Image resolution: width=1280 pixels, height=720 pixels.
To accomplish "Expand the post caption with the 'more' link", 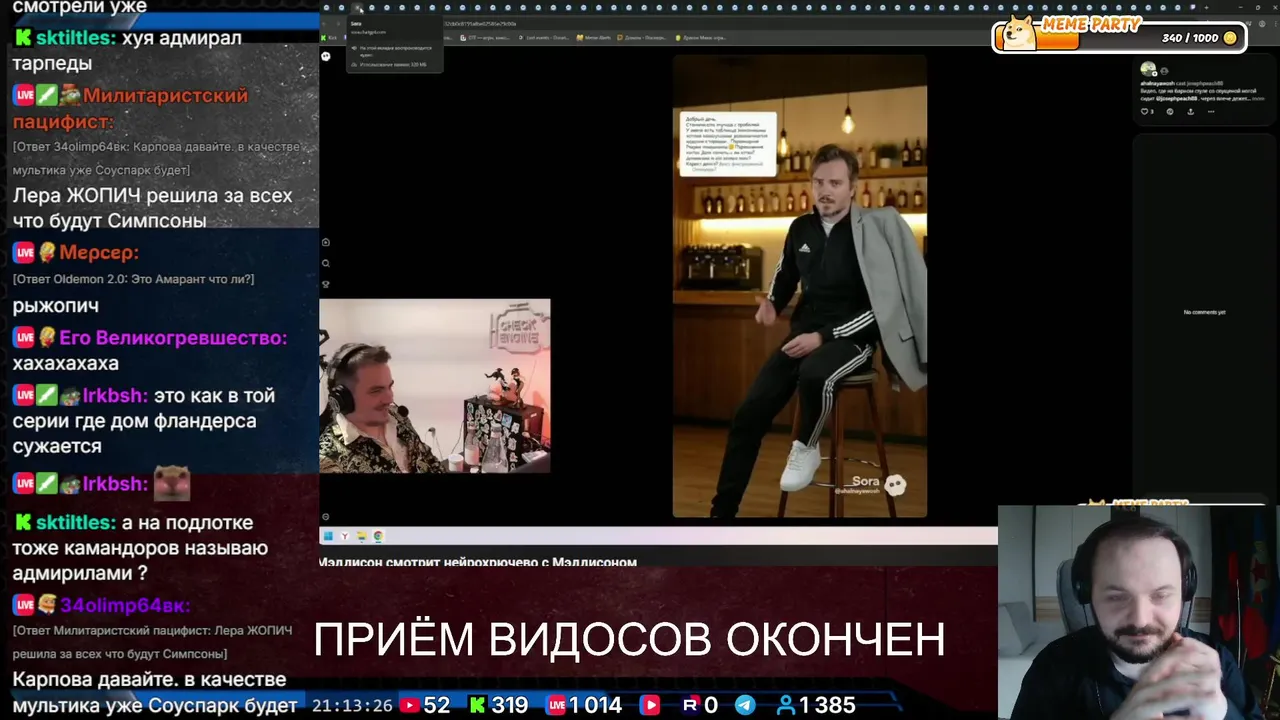I will coord(1258,99).
